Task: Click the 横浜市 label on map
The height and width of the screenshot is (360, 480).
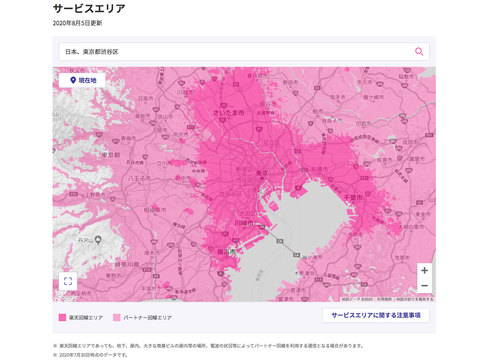Action: 227,252
